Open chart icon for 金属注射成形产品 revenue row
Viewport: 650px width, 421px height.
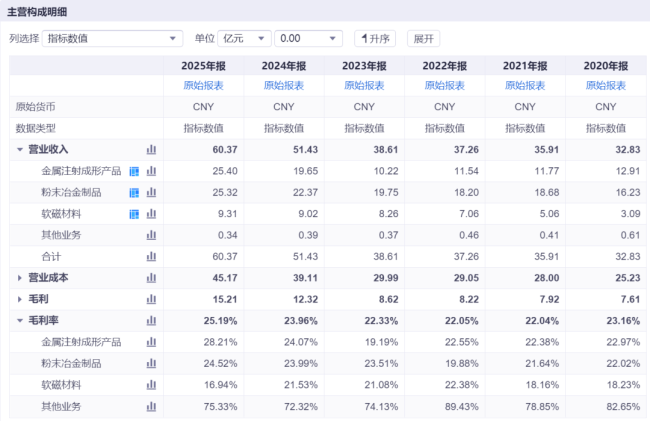[x=151, y=171]
